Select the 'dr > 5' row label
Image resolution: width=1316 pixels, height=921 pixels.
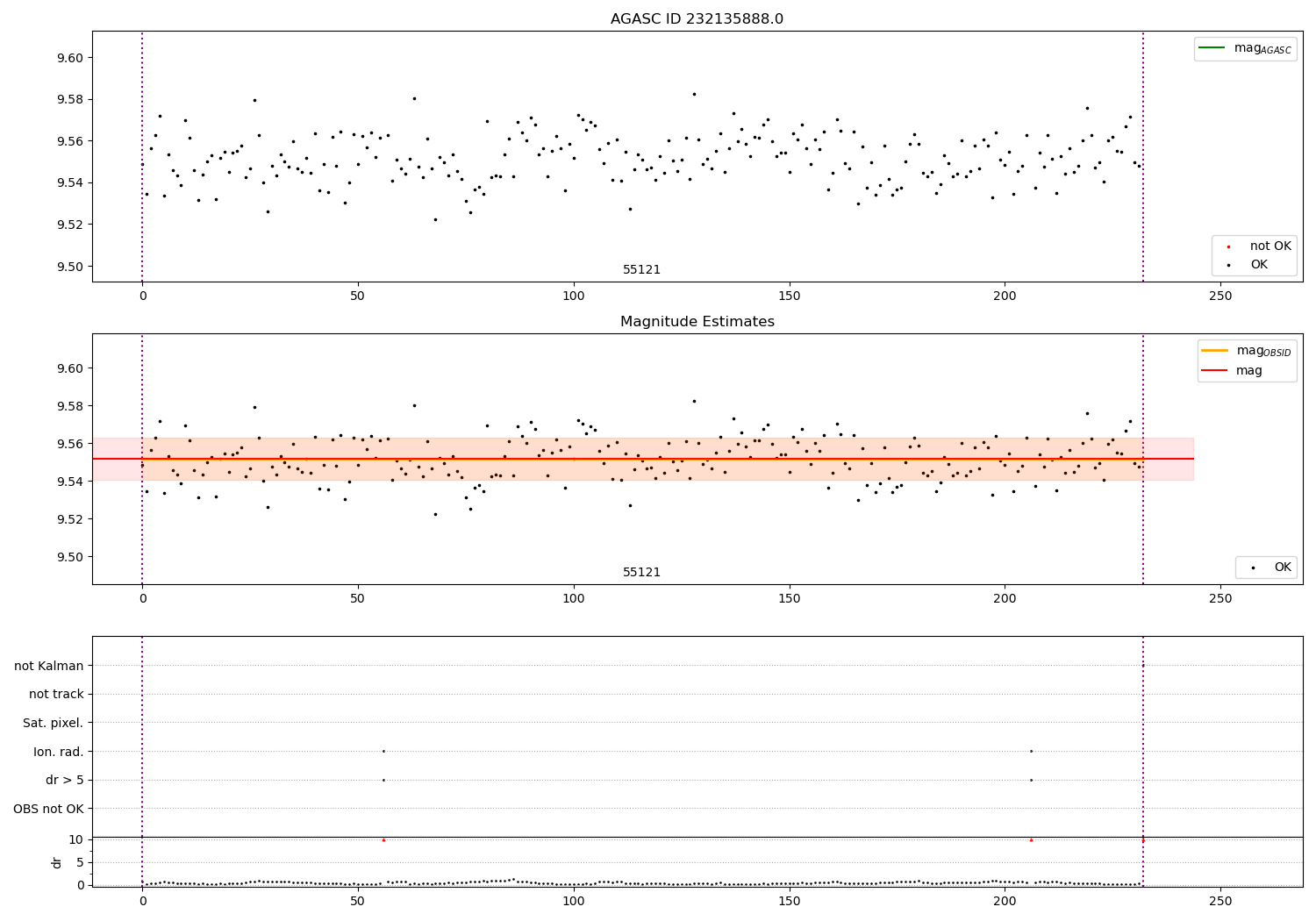[x=65, y=780]
